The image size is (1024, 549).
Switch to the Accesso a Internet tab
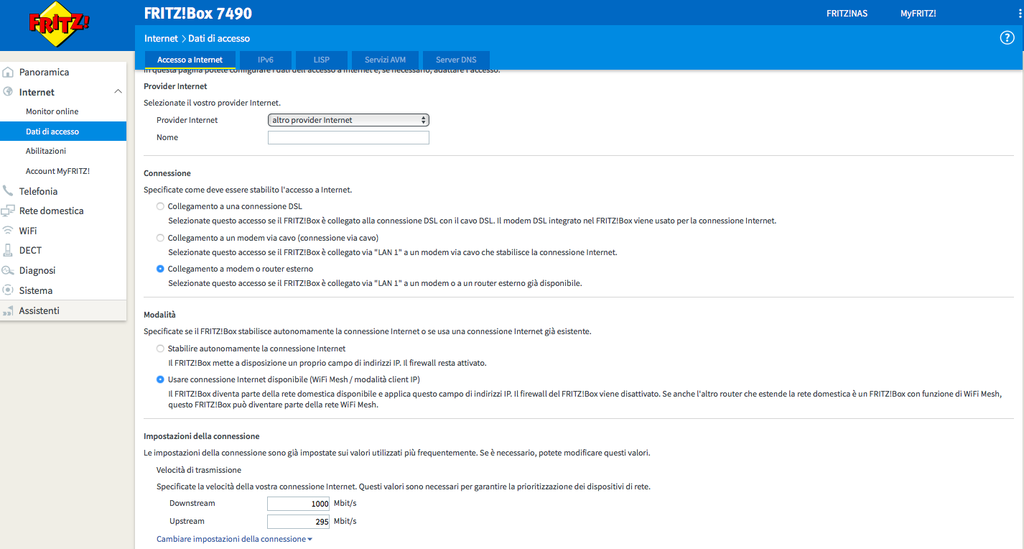tap(189, 59)
